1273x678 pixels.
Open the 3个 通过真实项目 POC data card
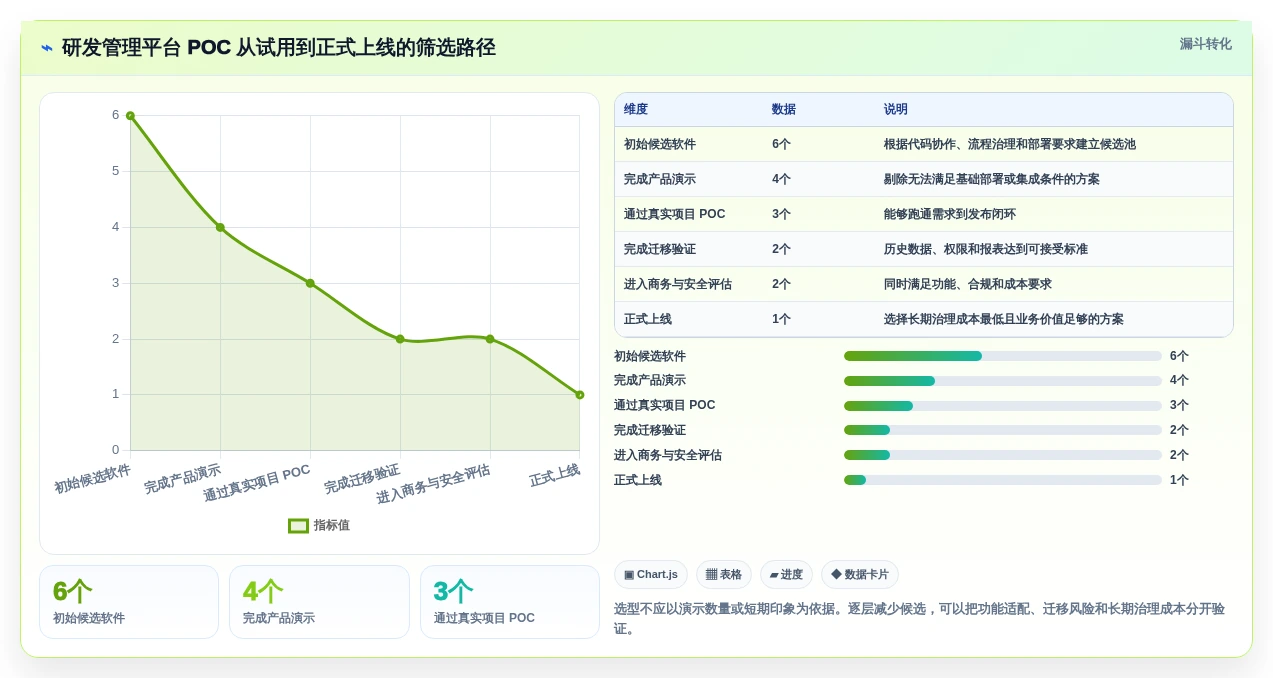click(x=510, y=602)
